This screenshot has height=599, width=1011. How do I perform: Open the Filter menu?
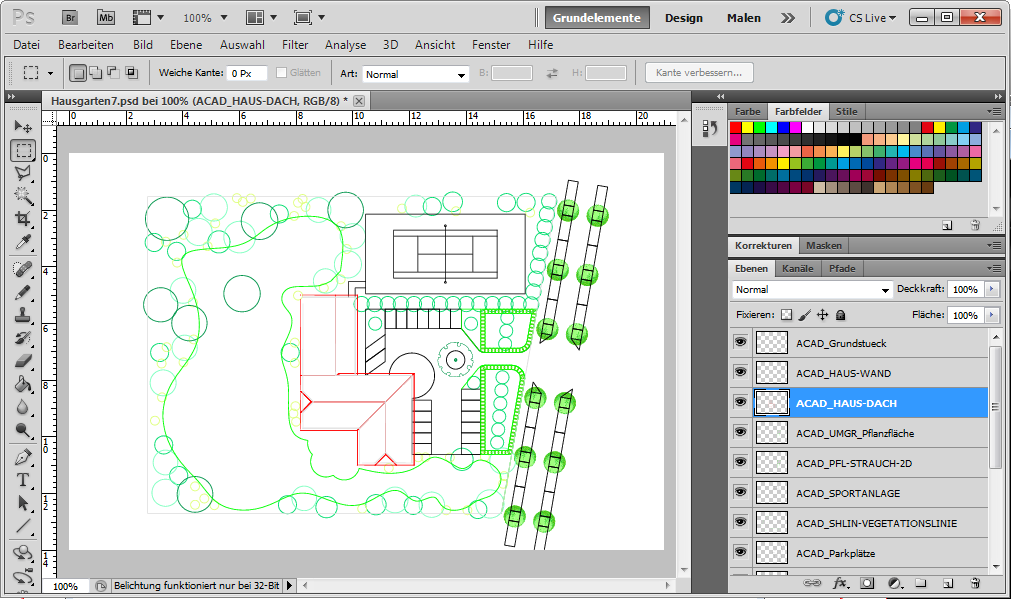[295, 45]
